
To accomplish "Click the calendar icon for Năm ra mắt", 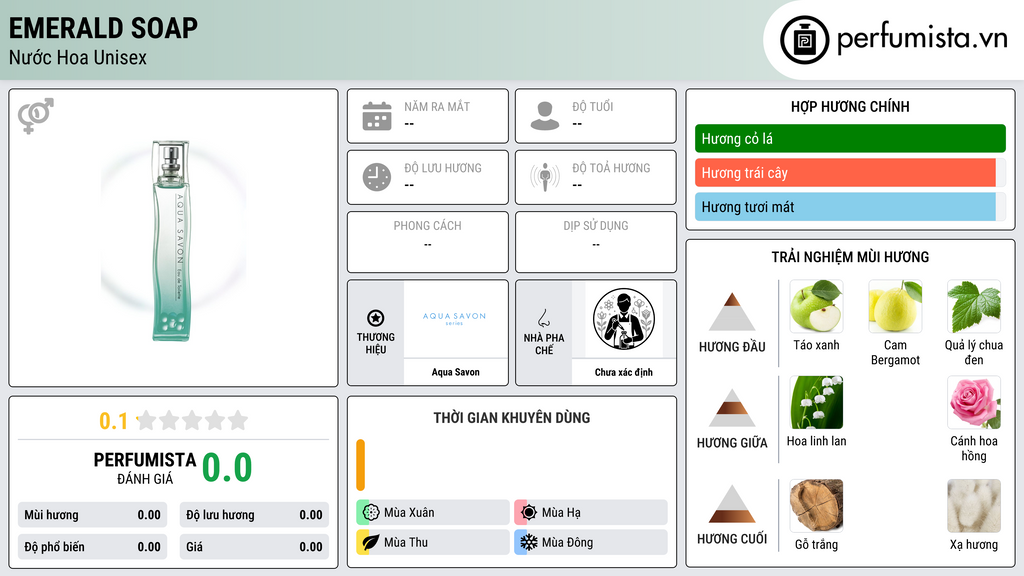I will point(377,116).
